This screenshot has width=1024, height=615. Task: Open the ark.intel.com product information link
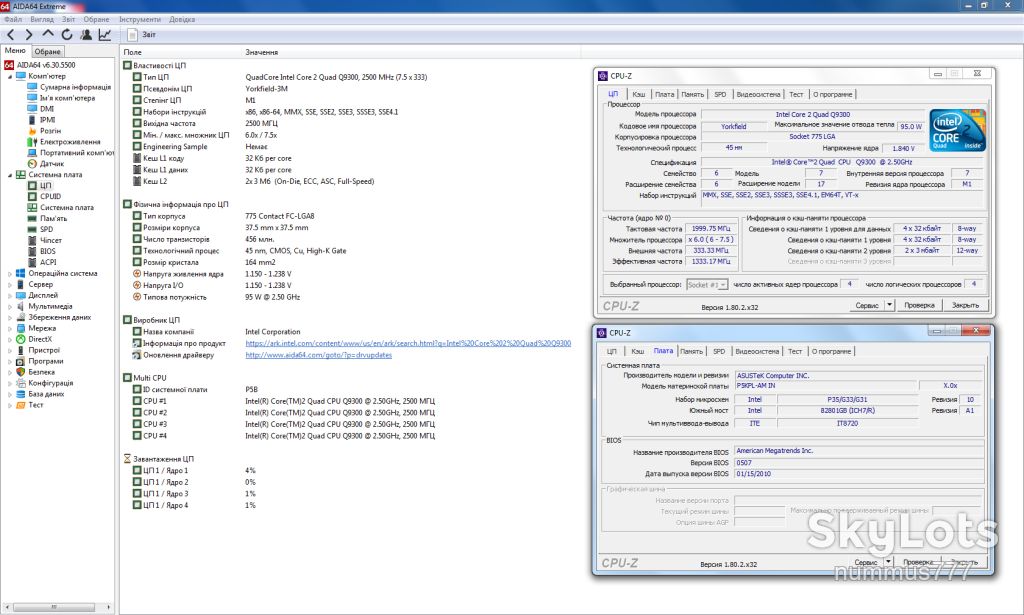tap(408, 343)
